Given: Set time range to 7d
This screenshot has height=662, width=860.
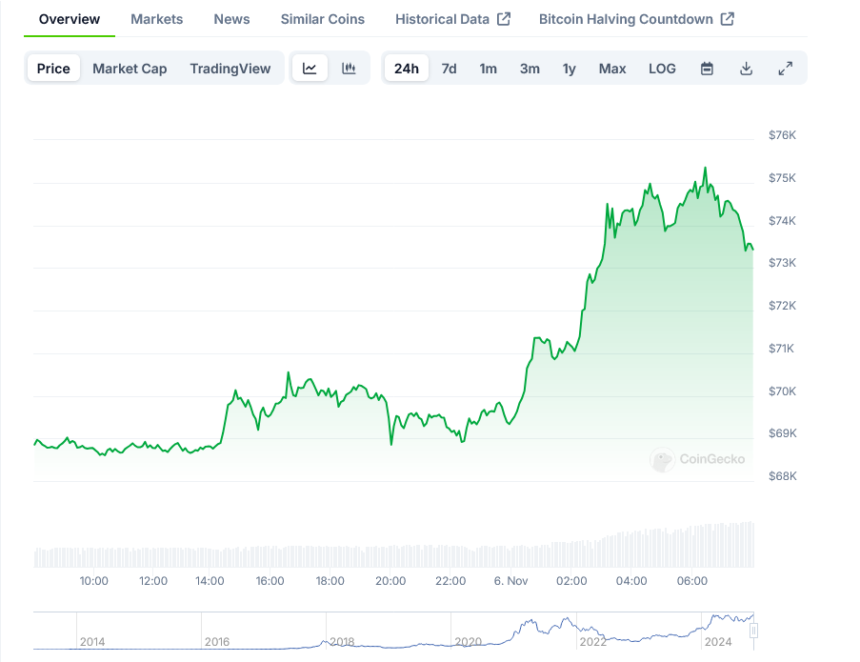Looking at the screenshot, I should point(449,69).
